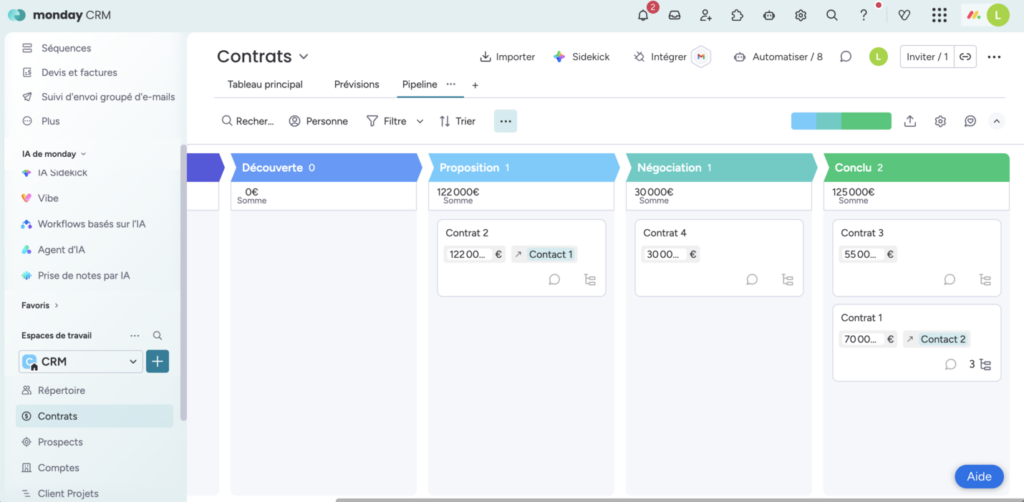Open Automatiser / 8 button

(x=778, y=57)
